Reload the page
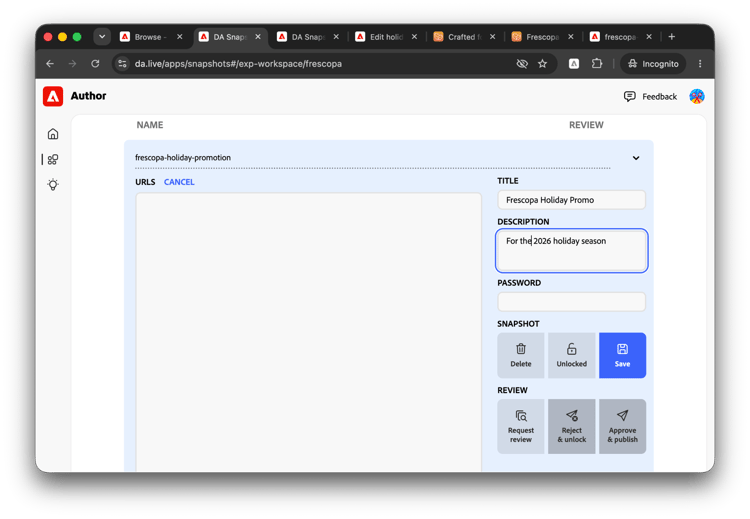Screen dimensions: 750x519 95,64
